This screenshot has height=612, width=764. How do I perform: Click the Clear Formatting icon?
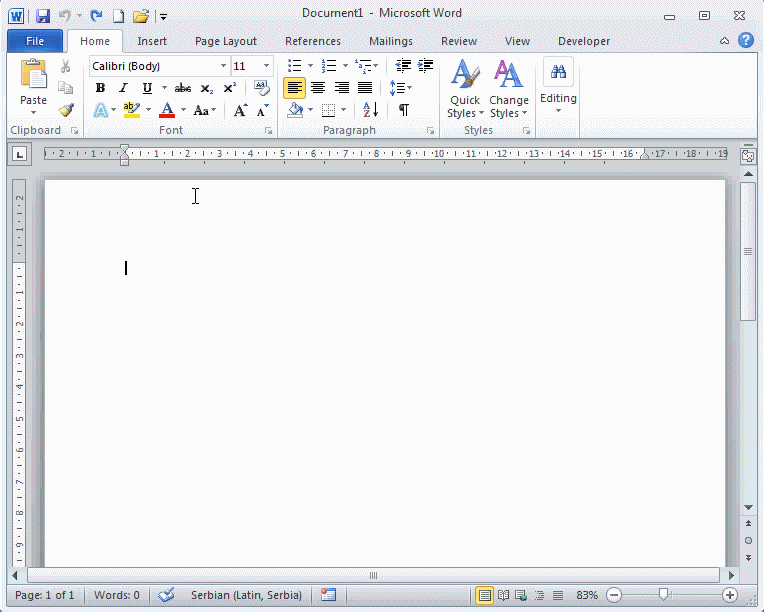click(x=262, y=88)
